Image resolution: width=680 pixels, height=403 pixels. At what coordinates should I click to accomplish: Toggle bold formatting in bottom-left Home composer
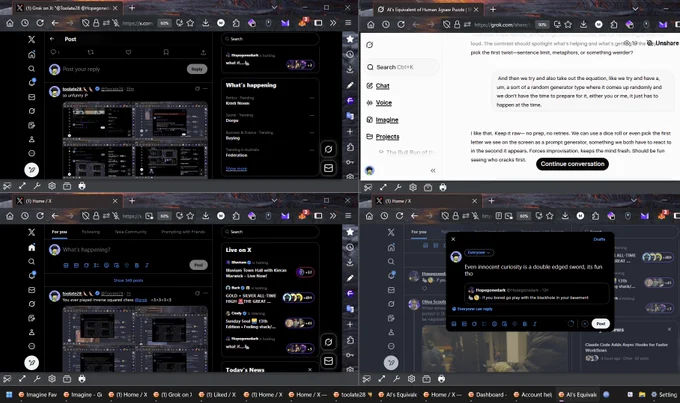[137, 265]
